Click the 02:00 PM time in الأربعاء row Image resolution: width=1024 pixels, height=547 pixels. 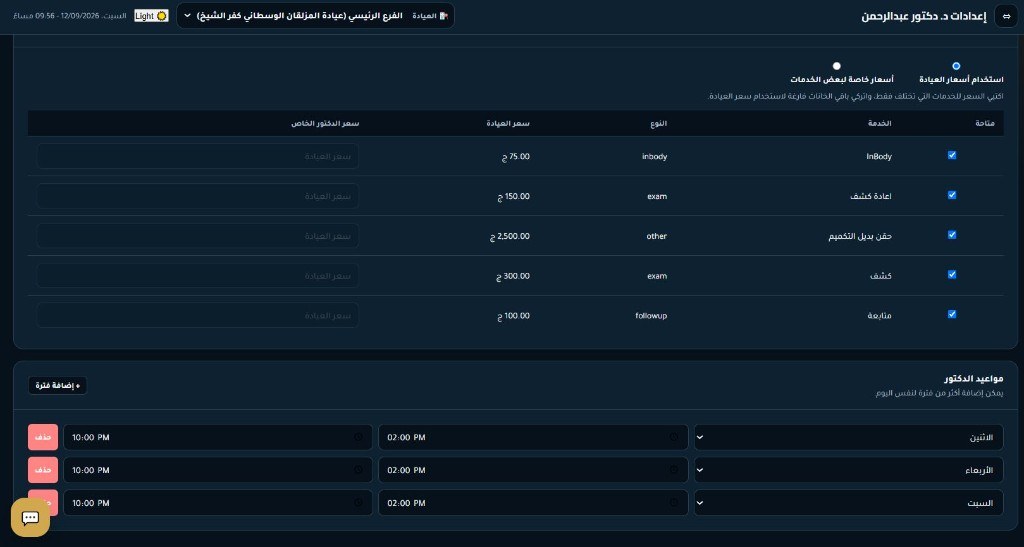pyautogui.click(x=406, y=470)
